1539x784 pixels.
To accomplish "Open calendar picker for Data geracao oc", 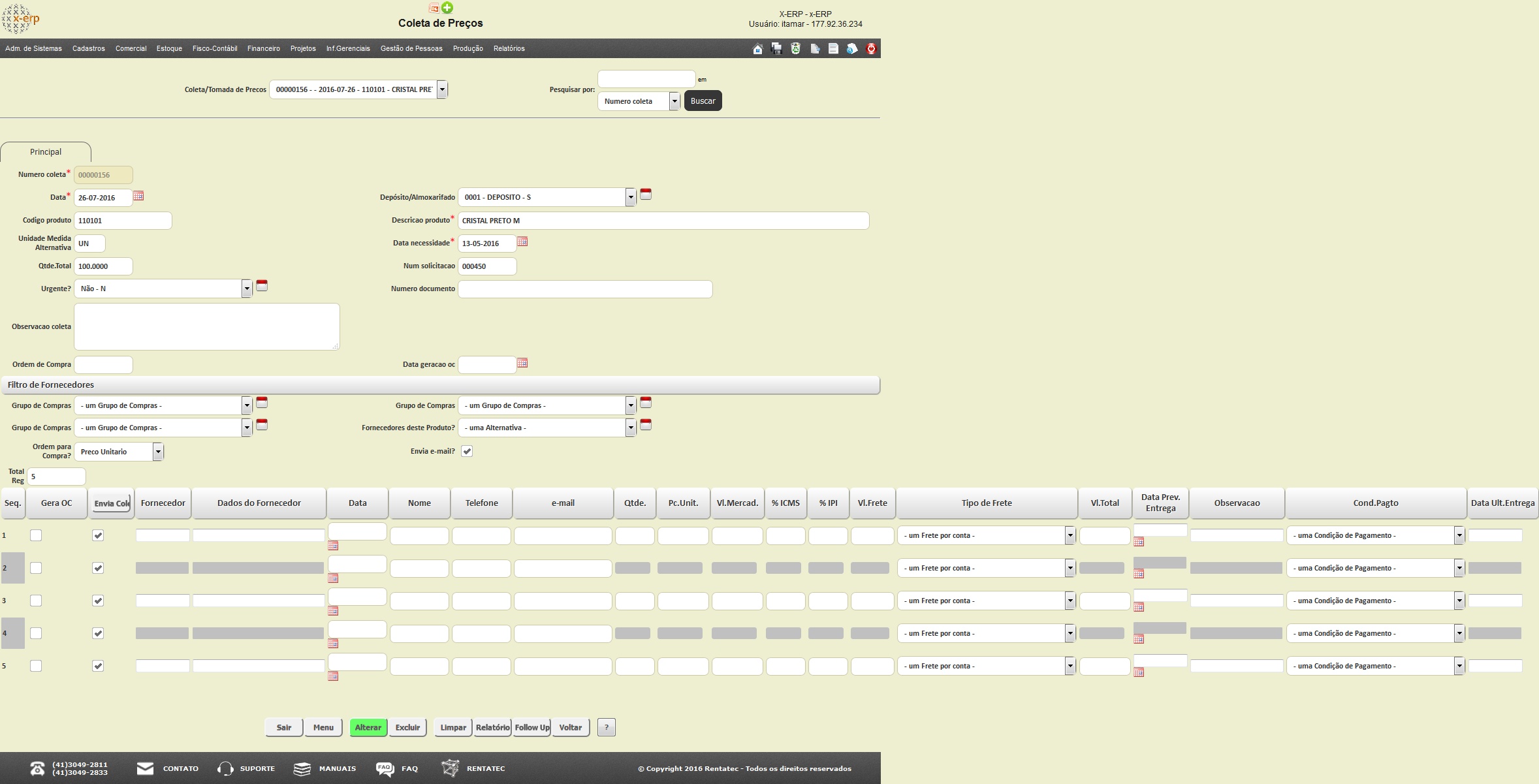I will [522, 363].
